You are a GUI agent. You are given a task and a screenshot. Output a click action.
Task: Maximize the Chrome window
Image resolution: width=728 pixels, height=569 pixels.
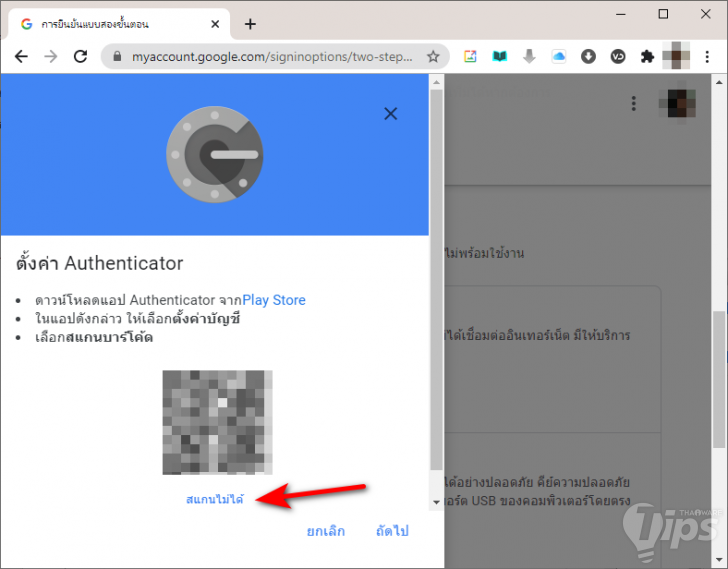point(663,14)
